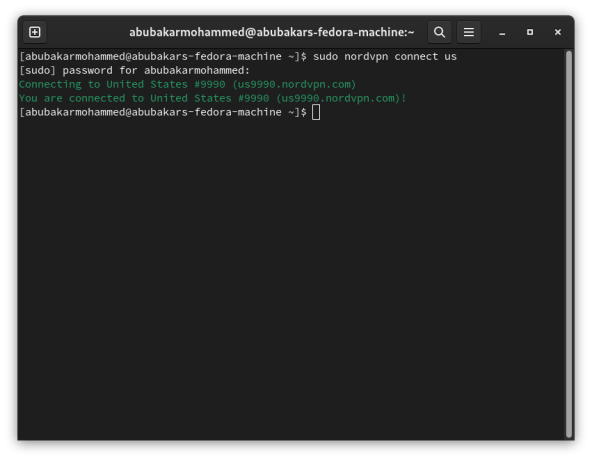Open a new terminal tab
Image resolution: width=592 pixels, height=460 pixels.
pyautogui.click(x=35, y=32)
